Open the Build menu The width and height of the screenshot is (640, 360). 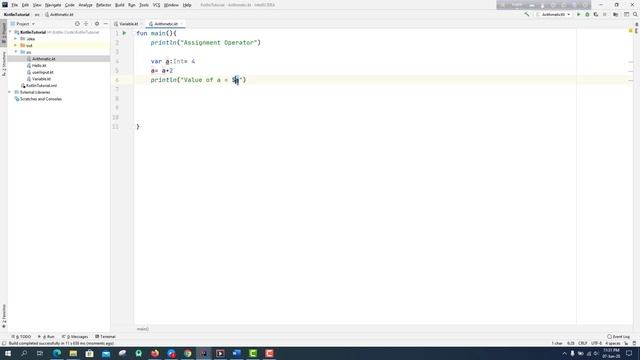tap(120, 5)
